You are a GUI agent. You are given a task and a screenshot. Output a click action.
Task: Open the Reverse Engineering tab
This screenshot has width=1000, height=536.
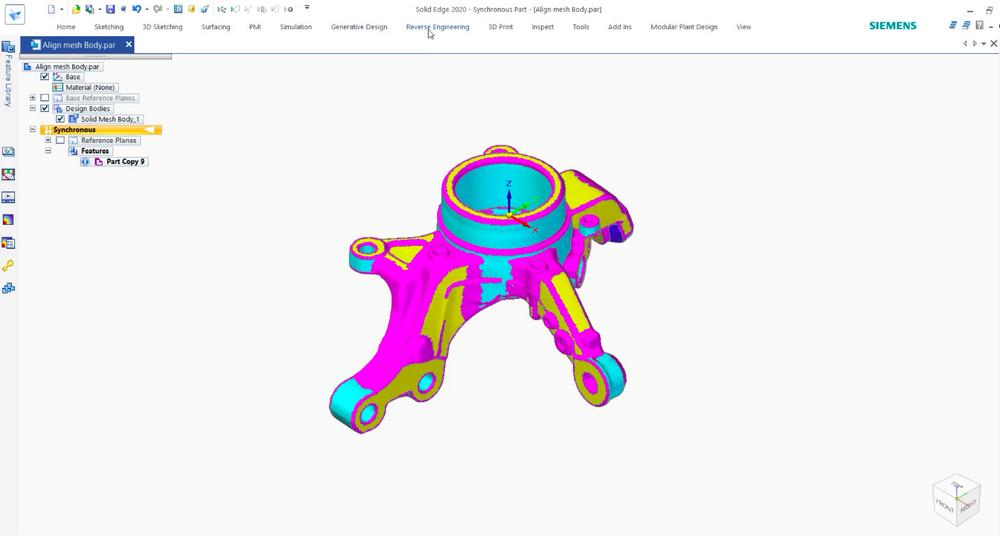point(438,27)
